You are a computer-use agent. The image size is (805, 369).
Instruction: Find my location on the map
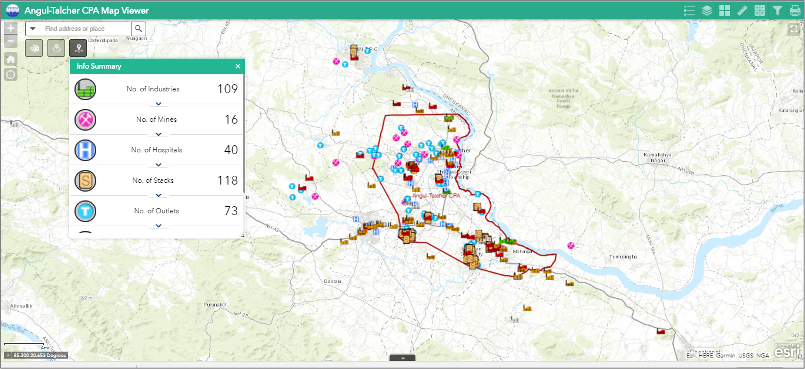click(x=11, y=74)
